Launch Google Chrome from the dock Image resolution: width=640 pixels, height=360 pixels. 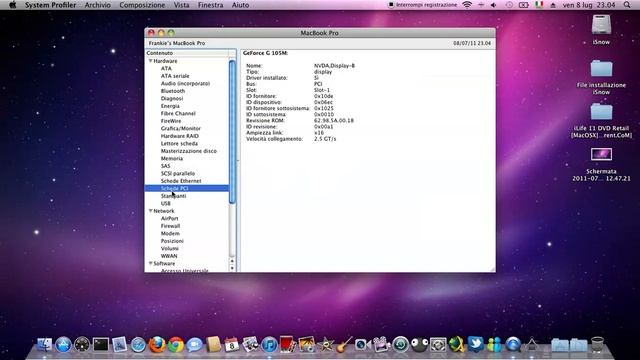click(x=176, y=345)
